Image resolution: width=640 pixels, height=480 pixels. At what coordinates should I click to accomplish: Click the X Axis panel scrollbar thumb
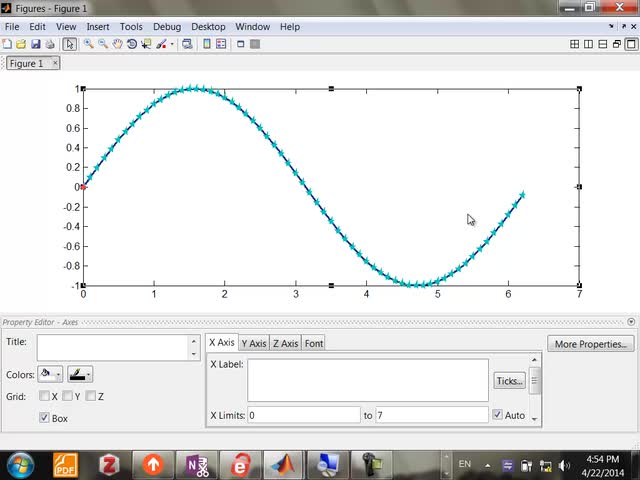(x=534, y=380)
